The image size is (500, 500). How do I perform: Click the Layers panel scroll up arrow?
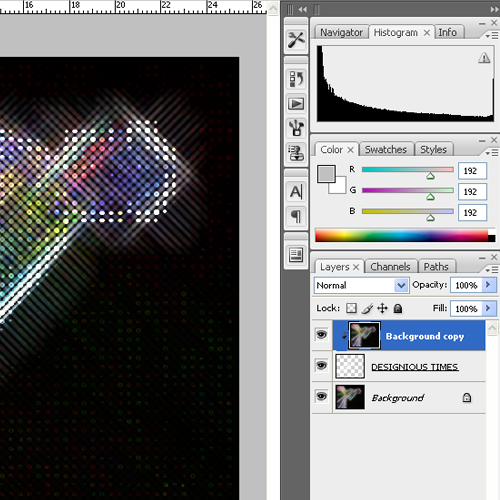tap(492, 328)
